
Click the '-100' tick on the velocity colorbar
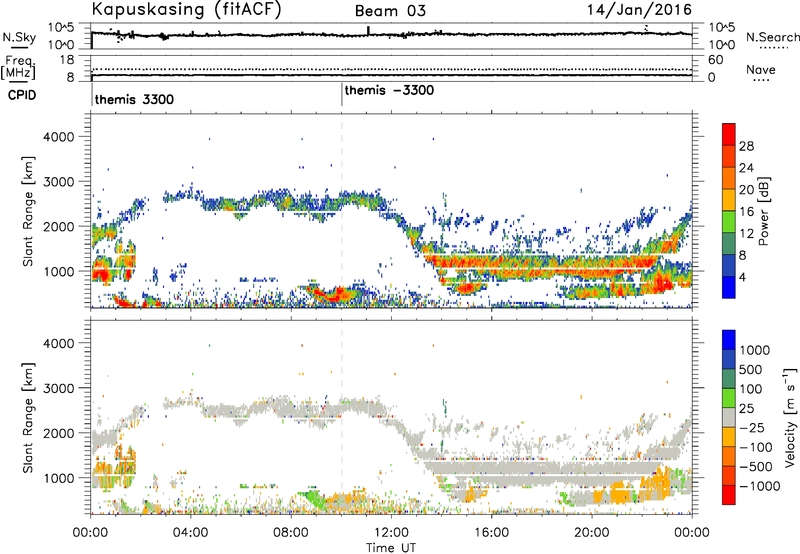(756, 447)
